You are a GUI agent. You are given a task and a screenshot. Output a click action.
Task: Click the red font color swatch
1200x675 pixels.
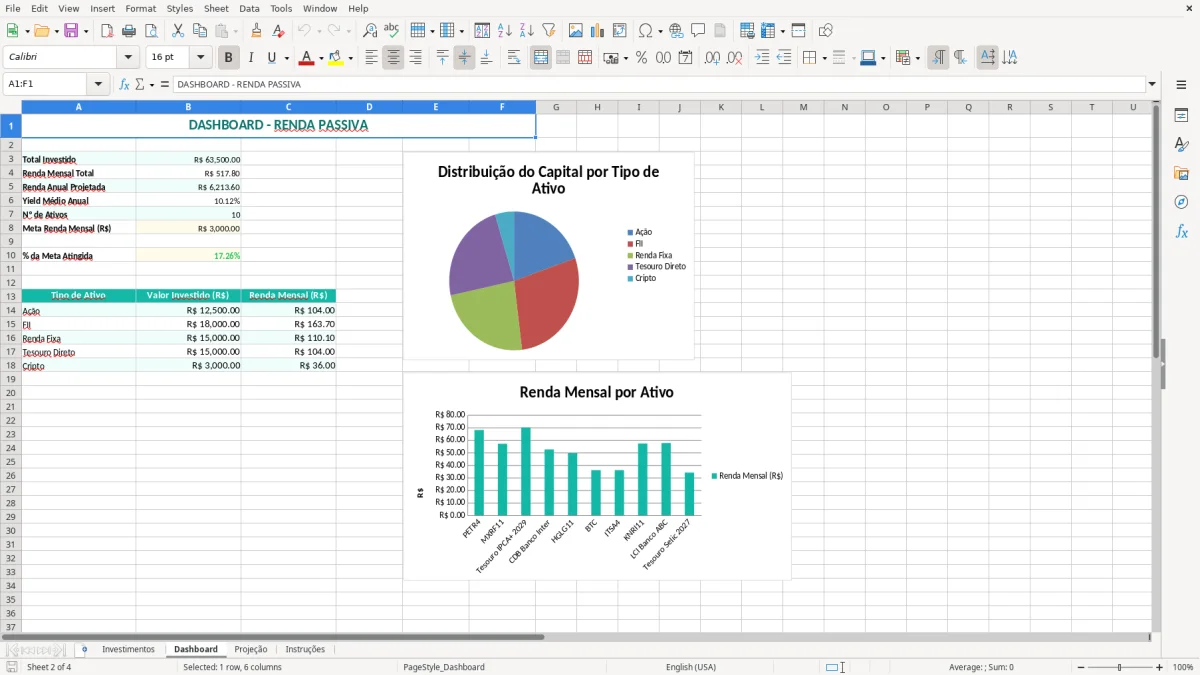point(306,58)
